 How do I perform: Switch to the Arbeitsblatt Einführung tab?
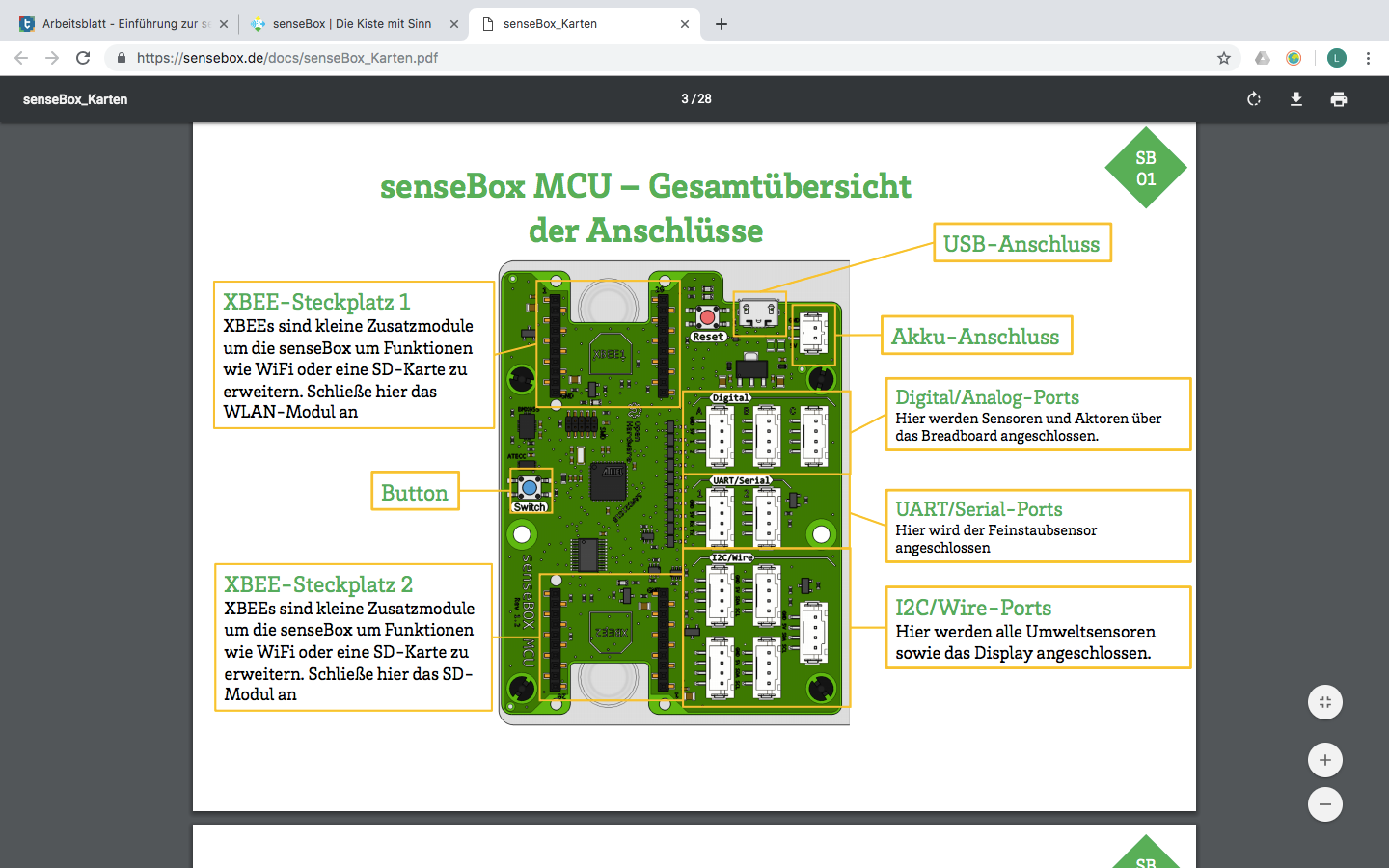coord(123,24)
